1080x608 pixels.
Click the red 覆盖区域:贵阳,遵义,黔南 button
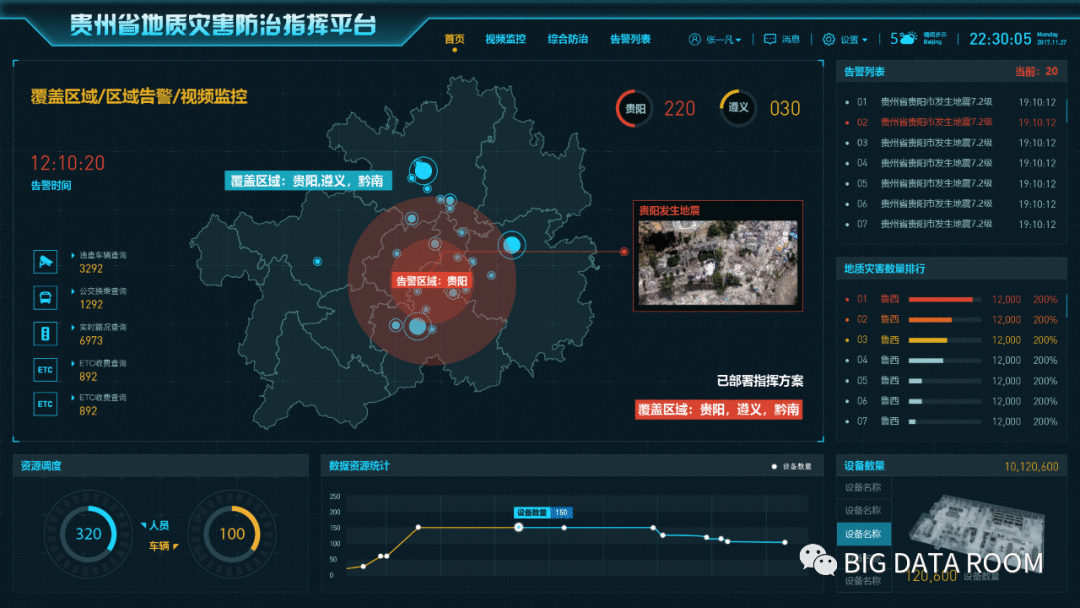[718, 410]
